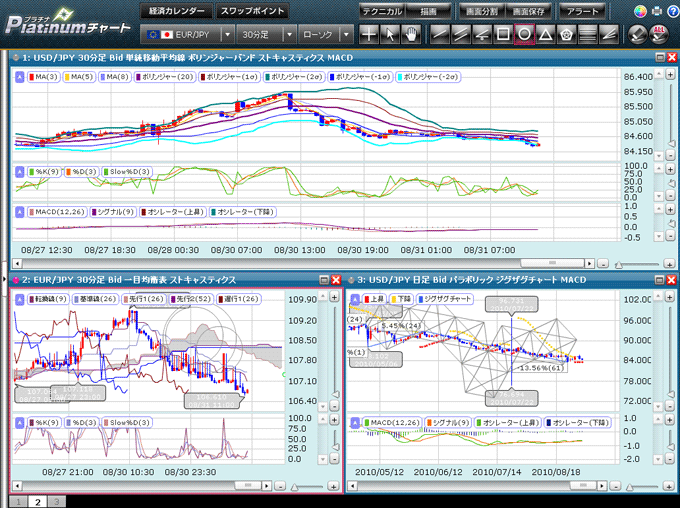Click the 経済カレンダー button
Screen dimensions: 680x508
tap(177, 11)
